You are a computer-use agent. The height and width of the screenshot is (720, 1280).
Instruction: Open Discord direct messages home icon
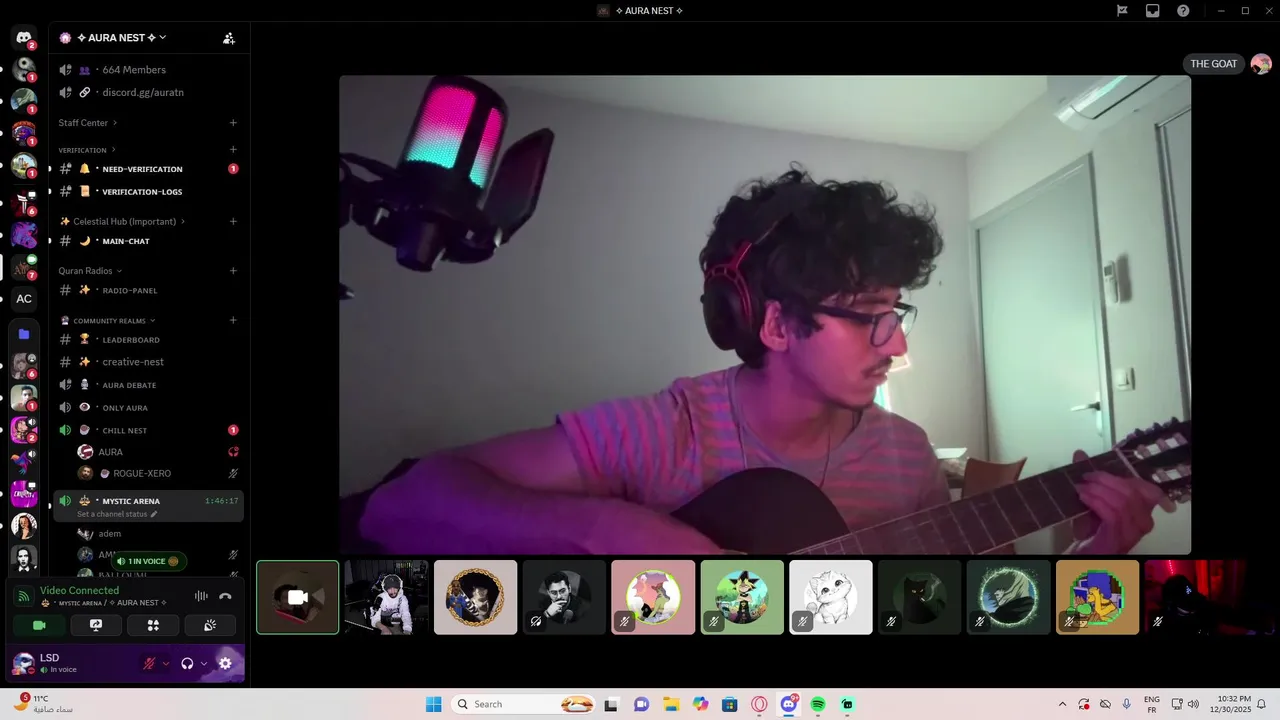point(24,38)
